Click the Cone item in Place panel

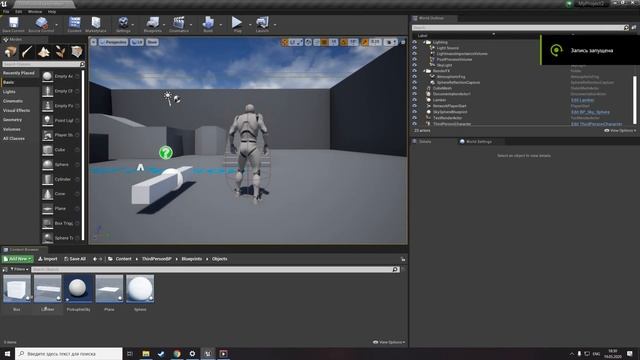(61, 194)
